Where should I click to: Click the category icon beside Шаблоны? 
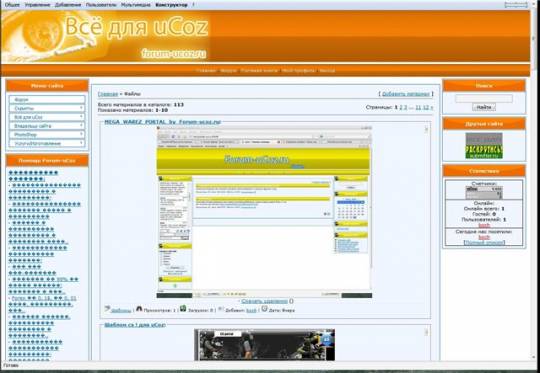coord(107,308)
